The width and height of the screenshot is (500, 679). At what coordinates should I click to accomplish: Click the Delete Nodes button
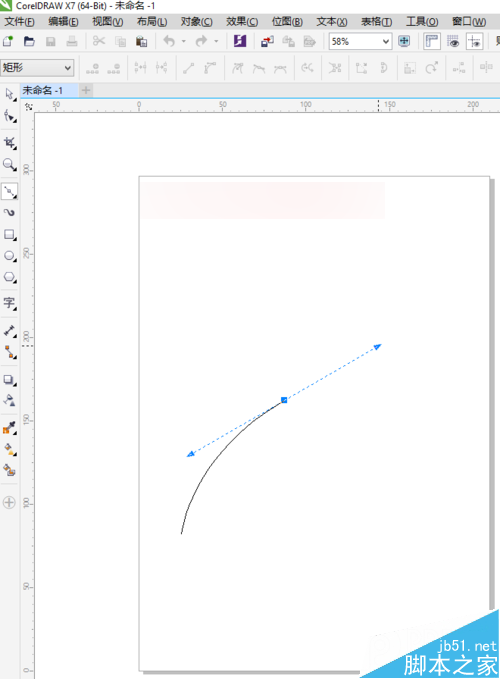pyautogui.click(x=114, y=68)
